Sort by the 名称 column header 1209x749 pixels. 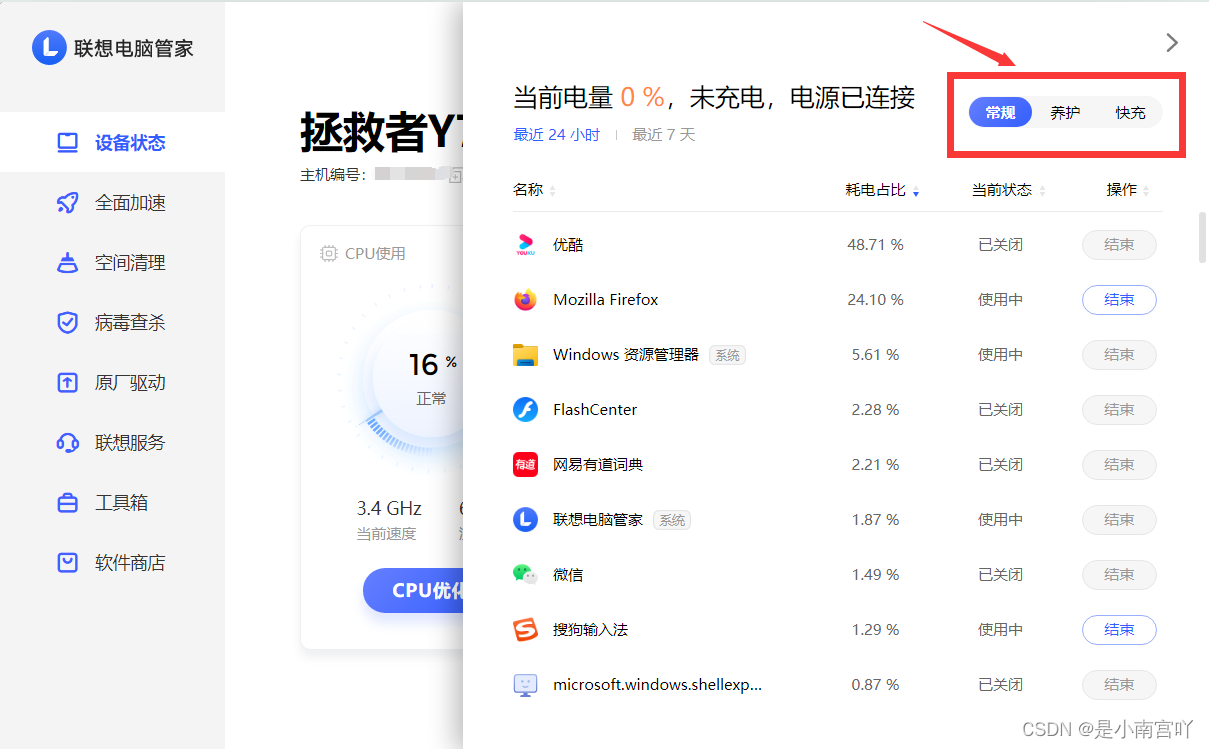535,190
